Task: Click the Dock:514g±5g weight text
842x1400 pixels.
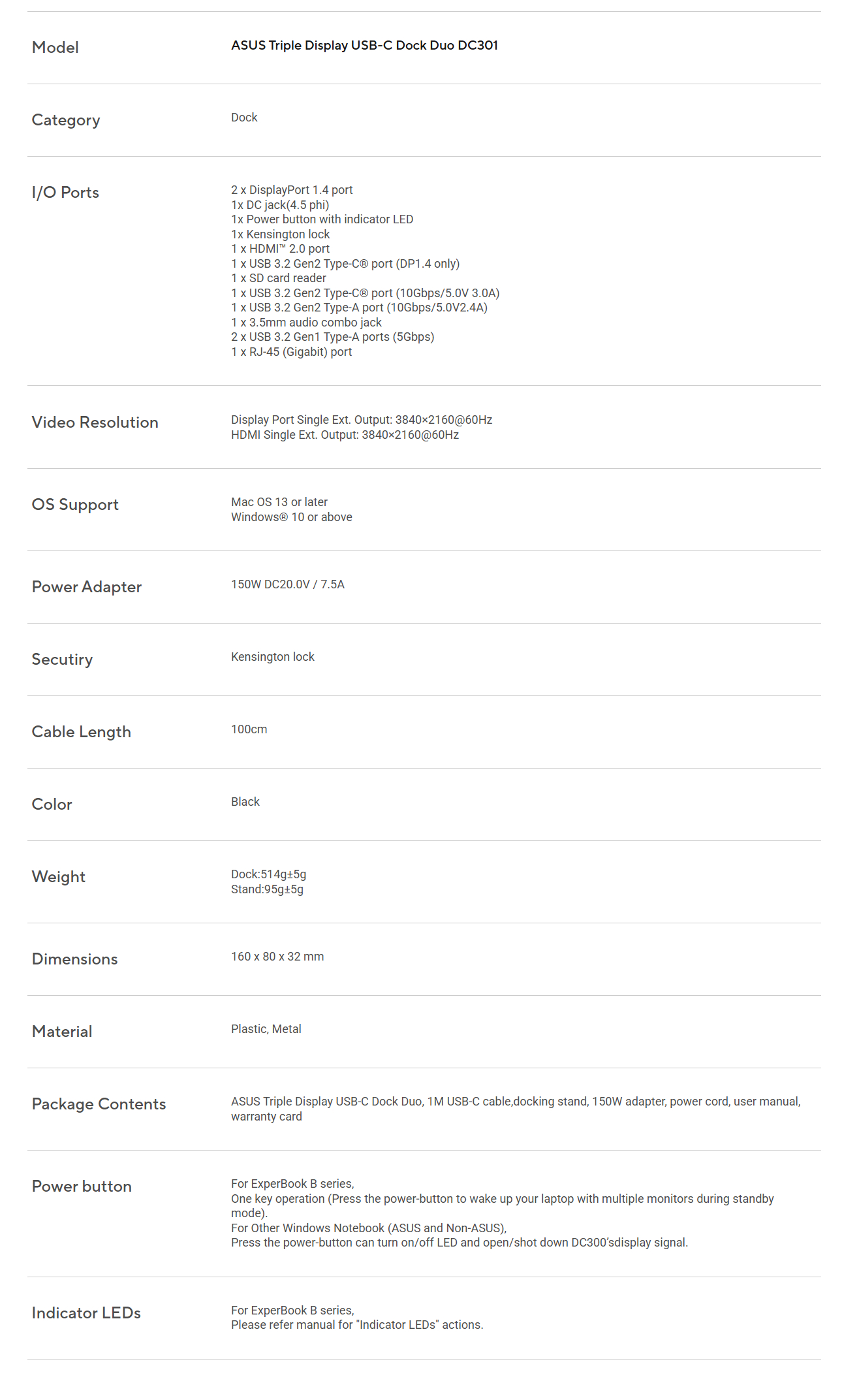Action: tap(268, 874)
